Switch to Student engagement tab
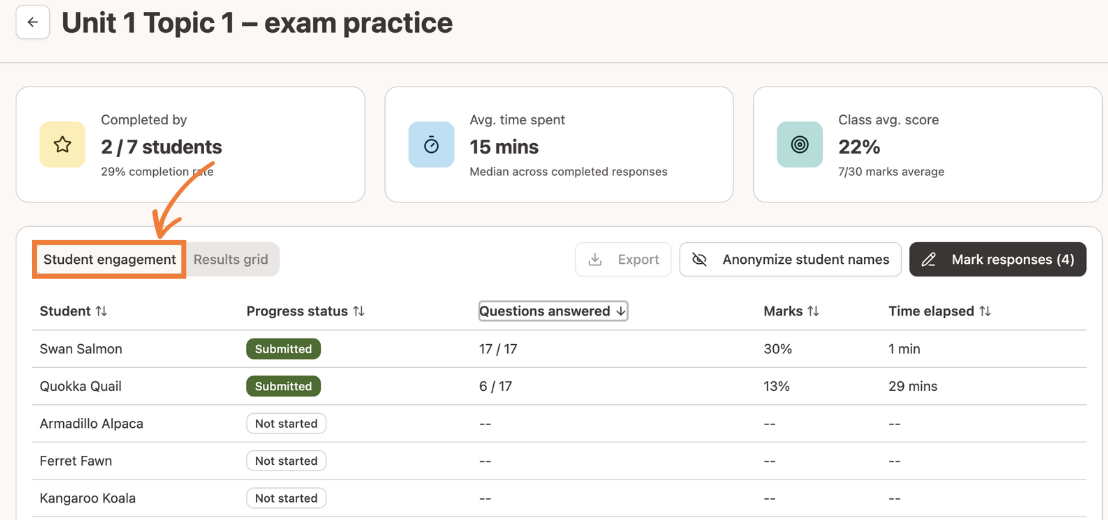Viewport: 1108px width, 524px height. [110, 260]
